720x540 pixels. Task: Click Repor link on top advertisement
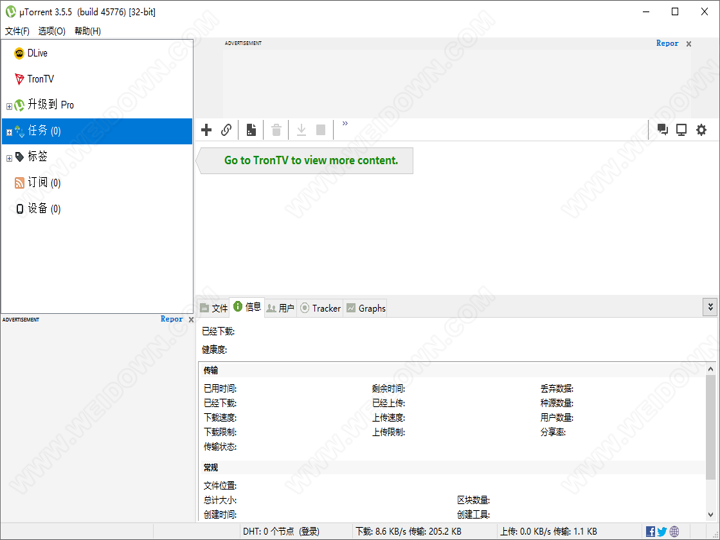pos(667,43)
